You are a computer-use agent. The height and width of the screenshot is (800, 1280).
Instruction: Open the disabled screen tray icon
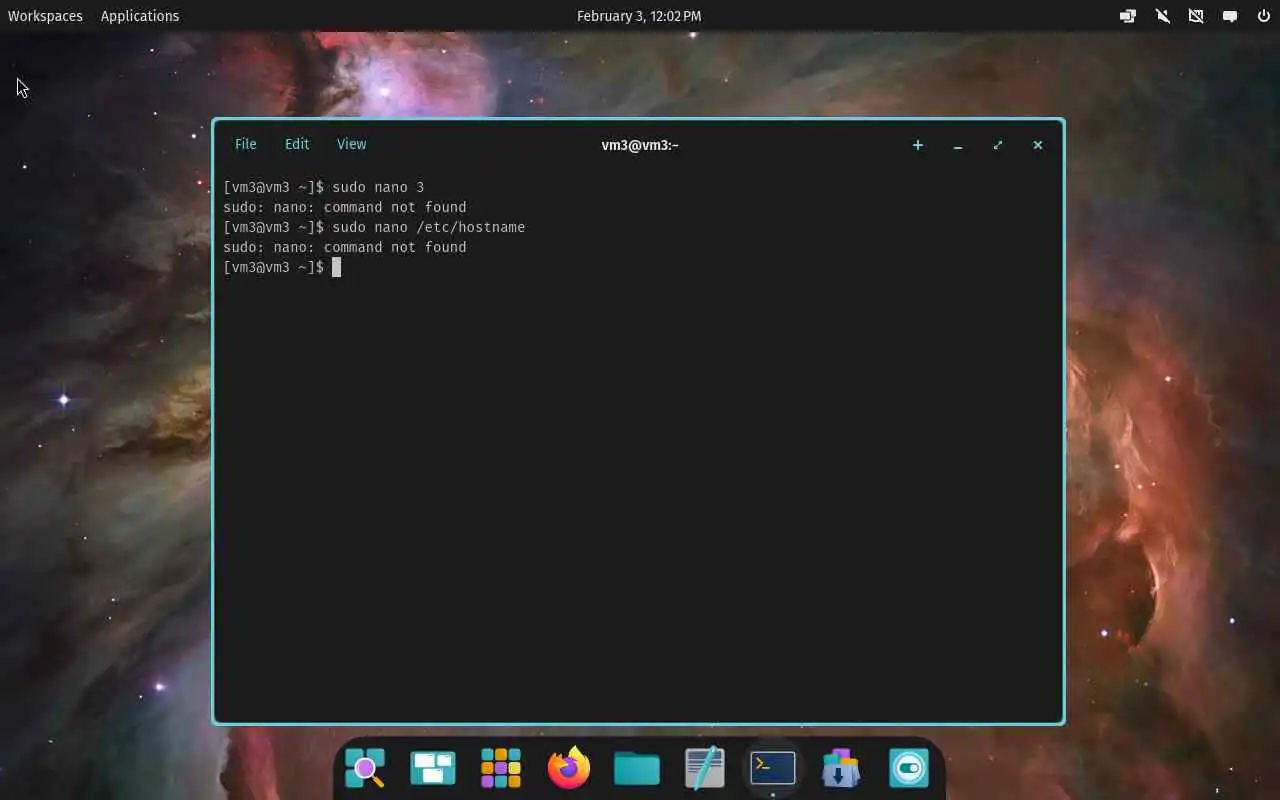tap(1196, 16)
